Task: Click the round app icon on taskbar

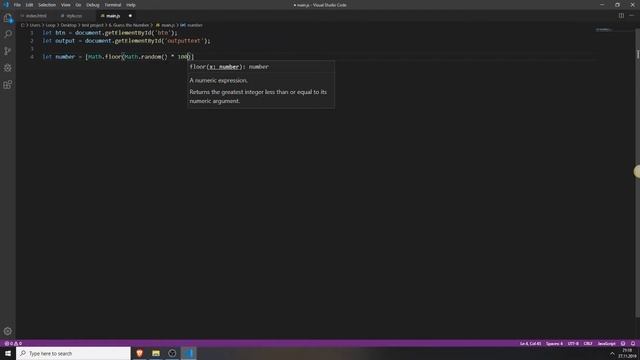Action: (172, 353)
